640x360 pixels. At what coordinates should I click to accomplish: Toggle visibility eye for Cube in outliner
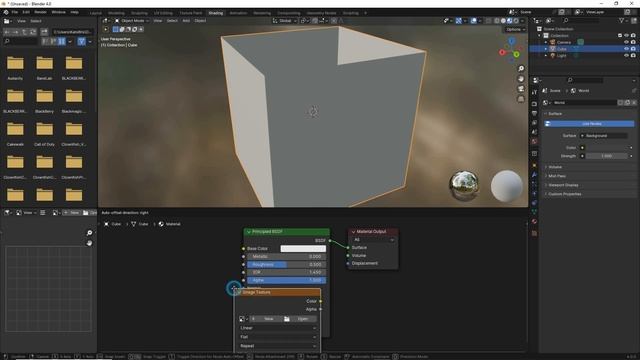tap(626, 49)
